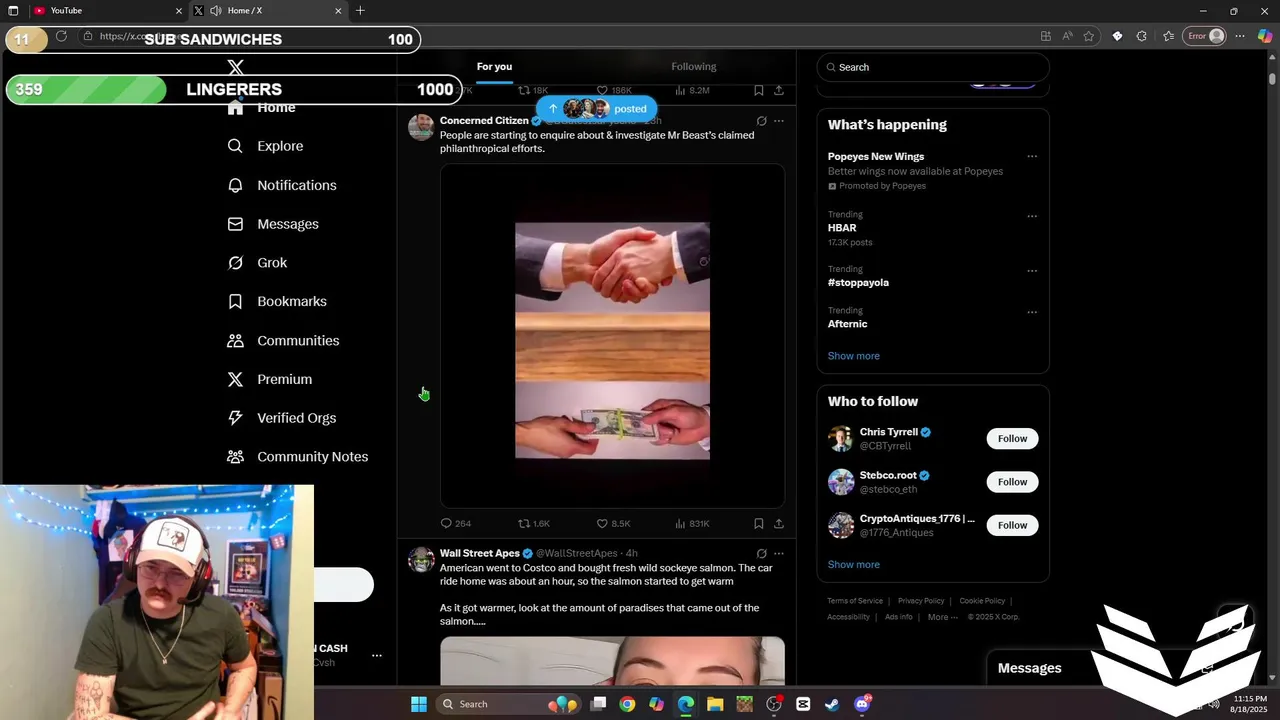Open Steam from the taskbar
The width and height of the screenshot is (1280, 720).
click(832, 704)
